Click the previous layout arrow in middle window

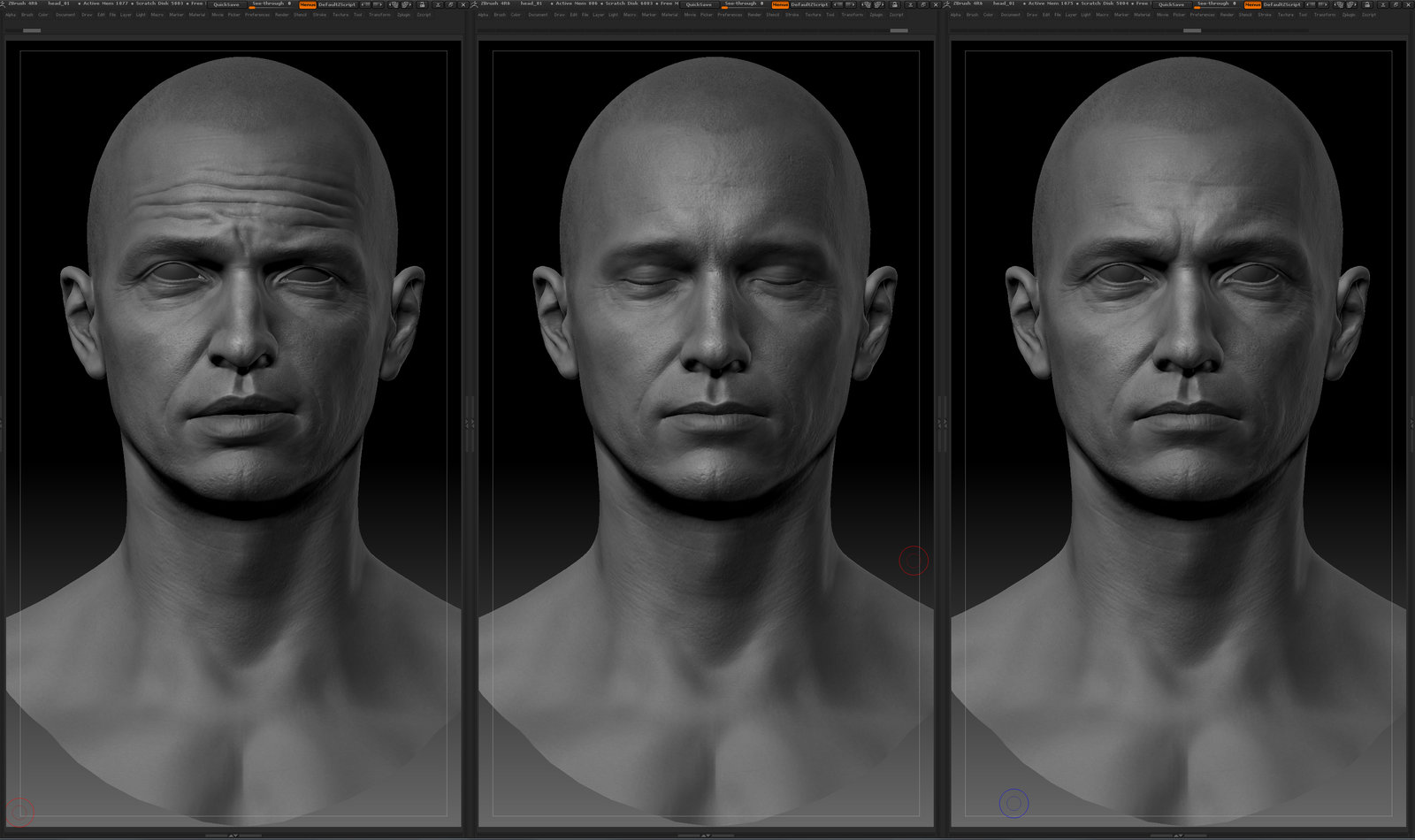pyautogui.click(x=838, y=4)
